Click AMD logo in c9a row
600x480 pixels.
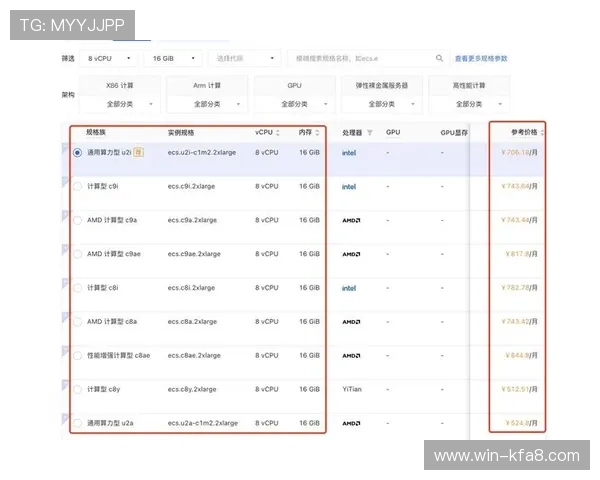pos(351,220)
